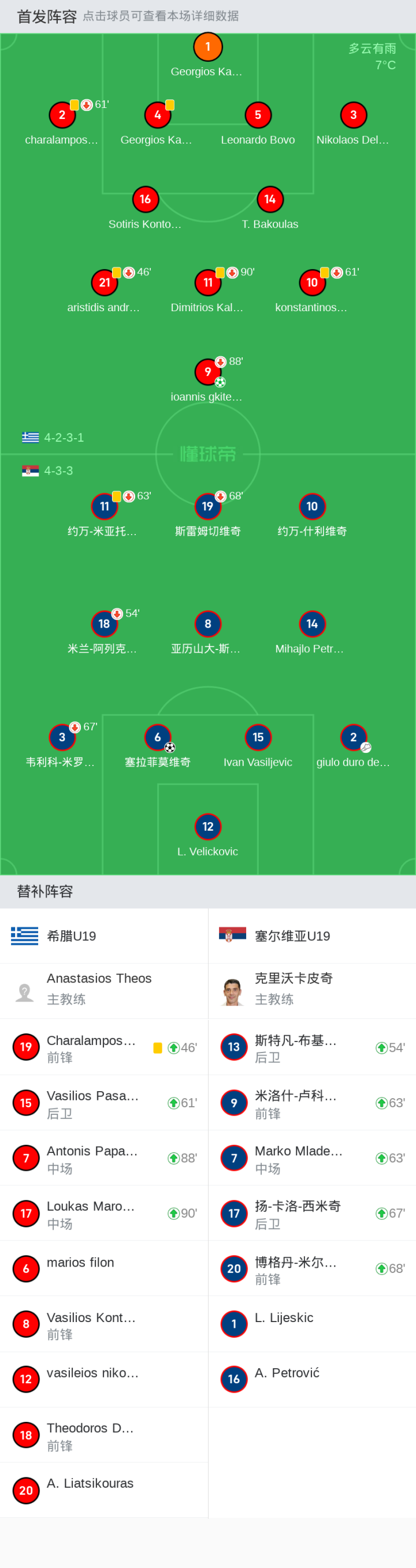Open 希腊U19 team header in substitutes
The height and width of the screenshot is (1568, 416).
tap(104, 936)
